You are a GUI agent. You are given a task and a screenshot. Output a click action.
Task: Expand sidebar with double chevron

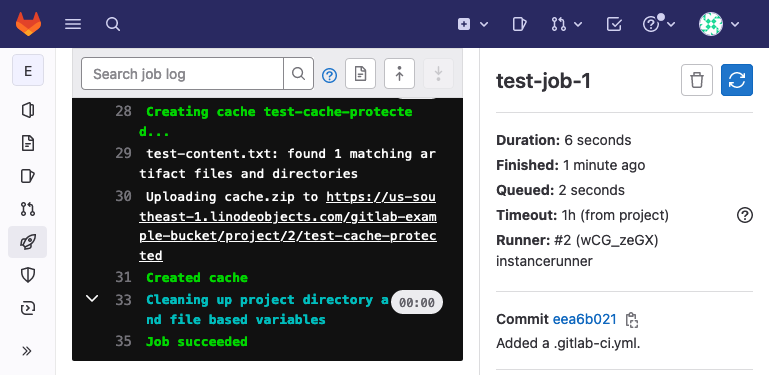click(x=27, y=351)
